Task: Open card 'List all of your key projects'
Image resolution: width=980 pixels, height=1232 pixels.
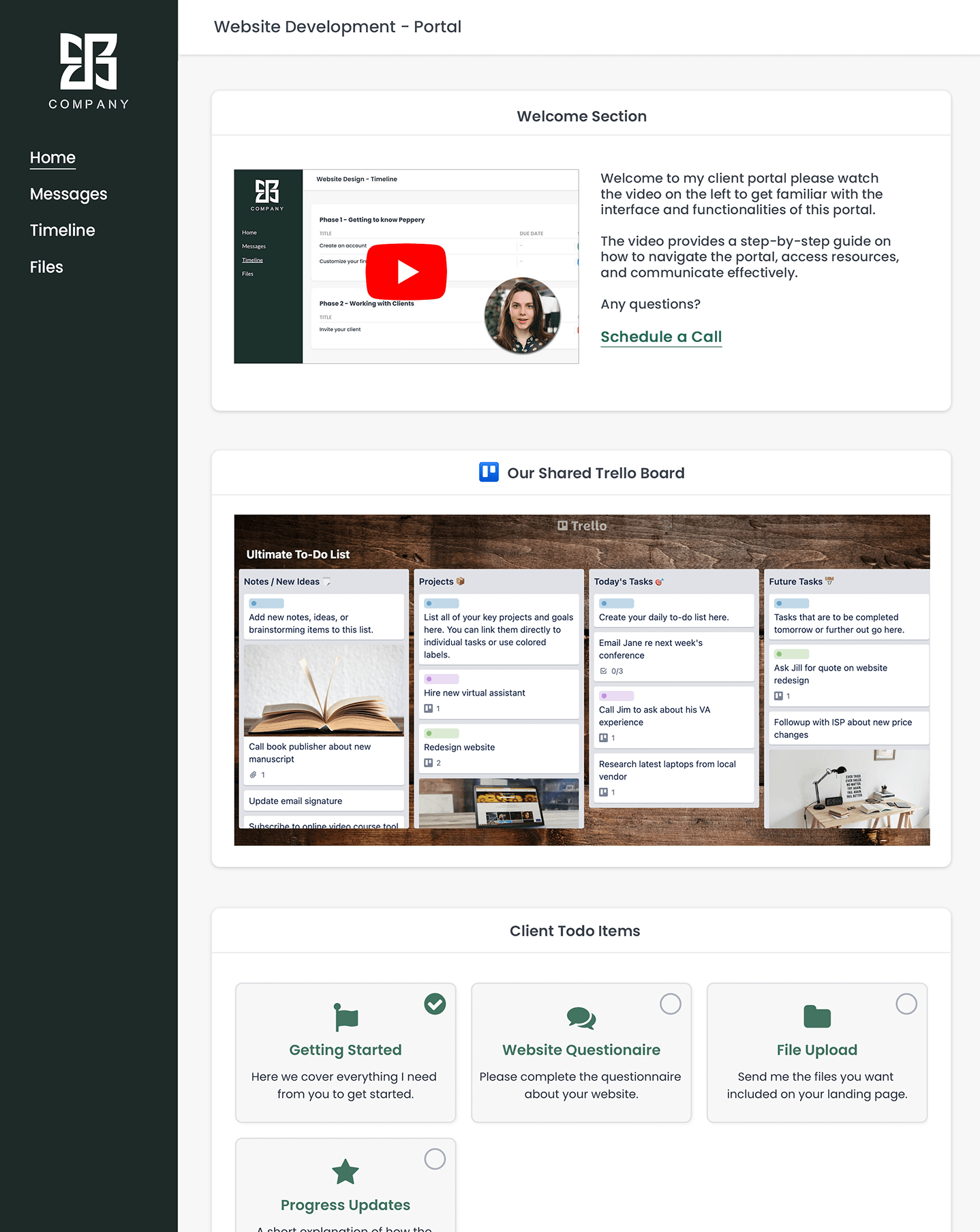Action: point(498,629)
